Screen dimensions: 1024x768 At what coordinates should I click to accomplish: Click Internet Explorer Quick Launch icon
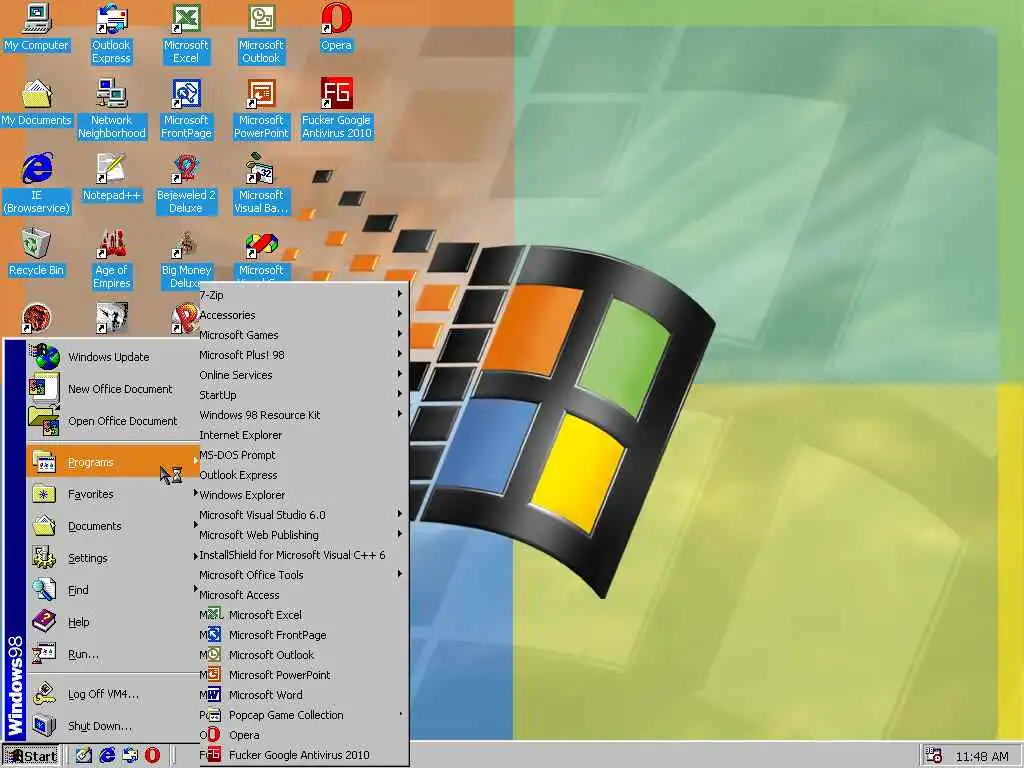click(106, 756)
